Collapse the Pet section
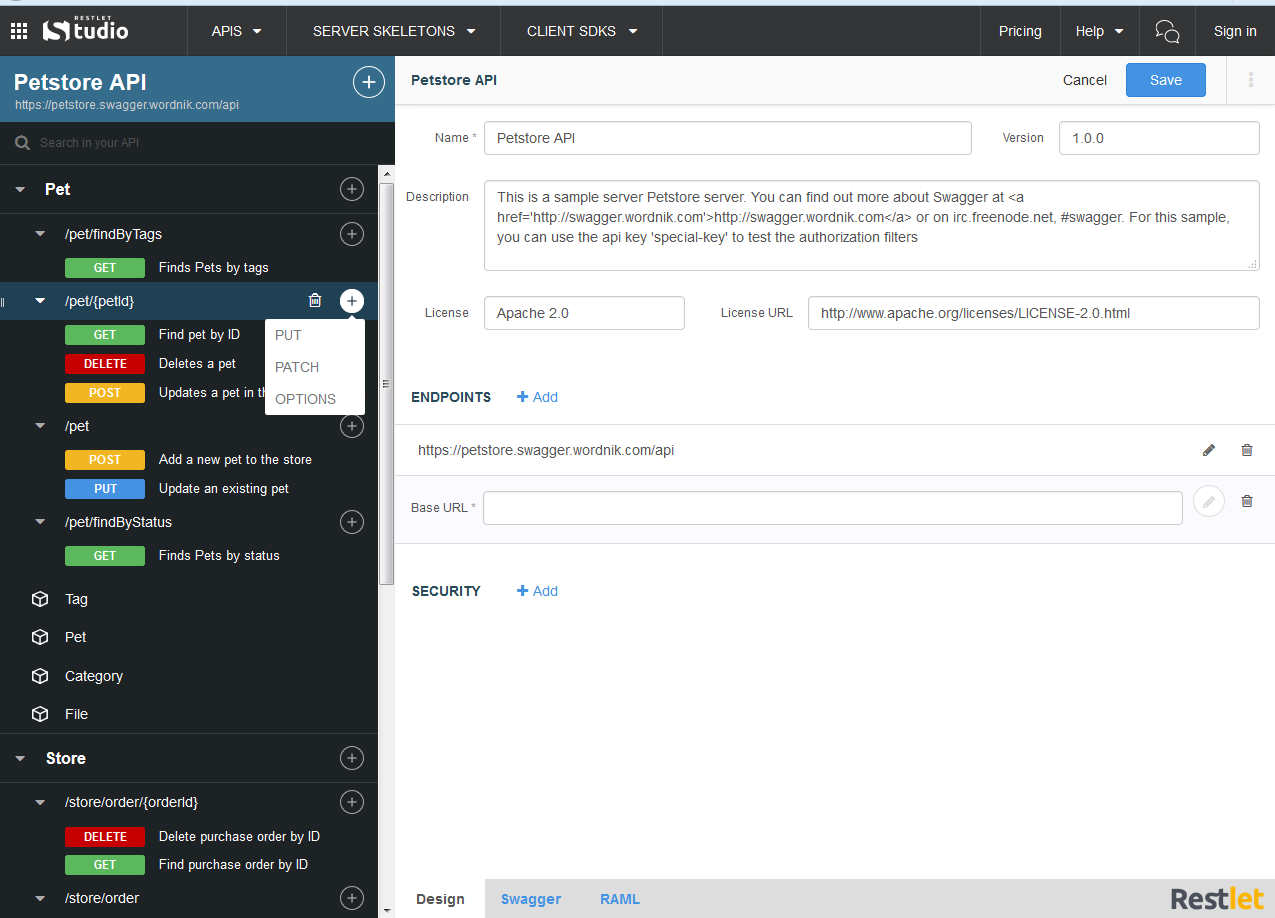Image resolution: width=1275 pixels, height=918 pixels. pos(20,190)
